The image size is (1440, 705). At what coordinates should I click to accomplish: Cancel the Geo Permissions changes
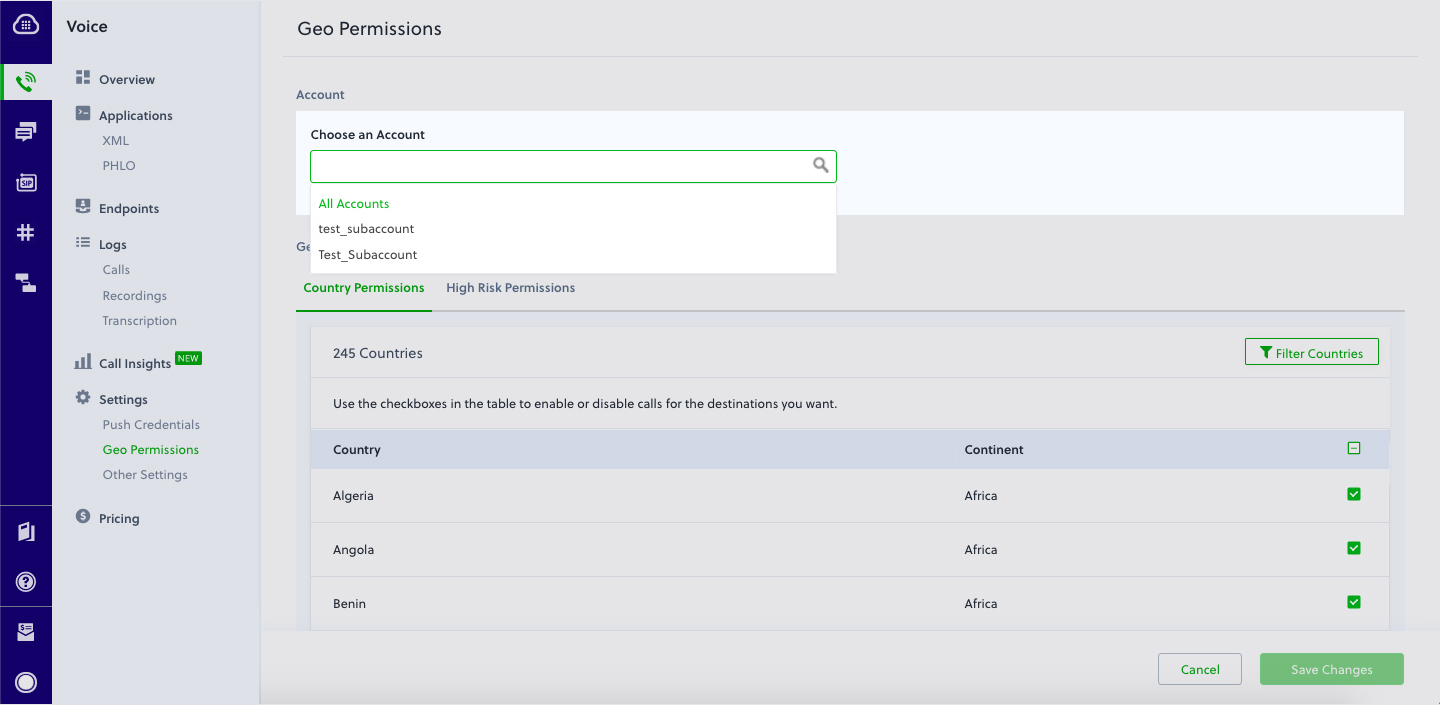point(1199,669)
